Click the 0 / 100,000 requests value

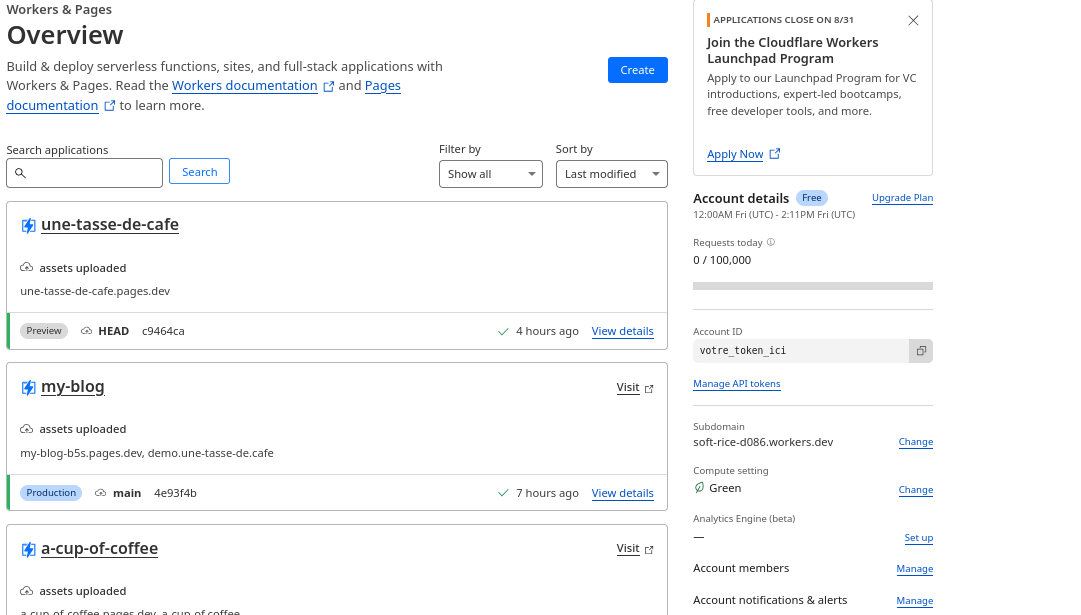click(x=723, y=260)
